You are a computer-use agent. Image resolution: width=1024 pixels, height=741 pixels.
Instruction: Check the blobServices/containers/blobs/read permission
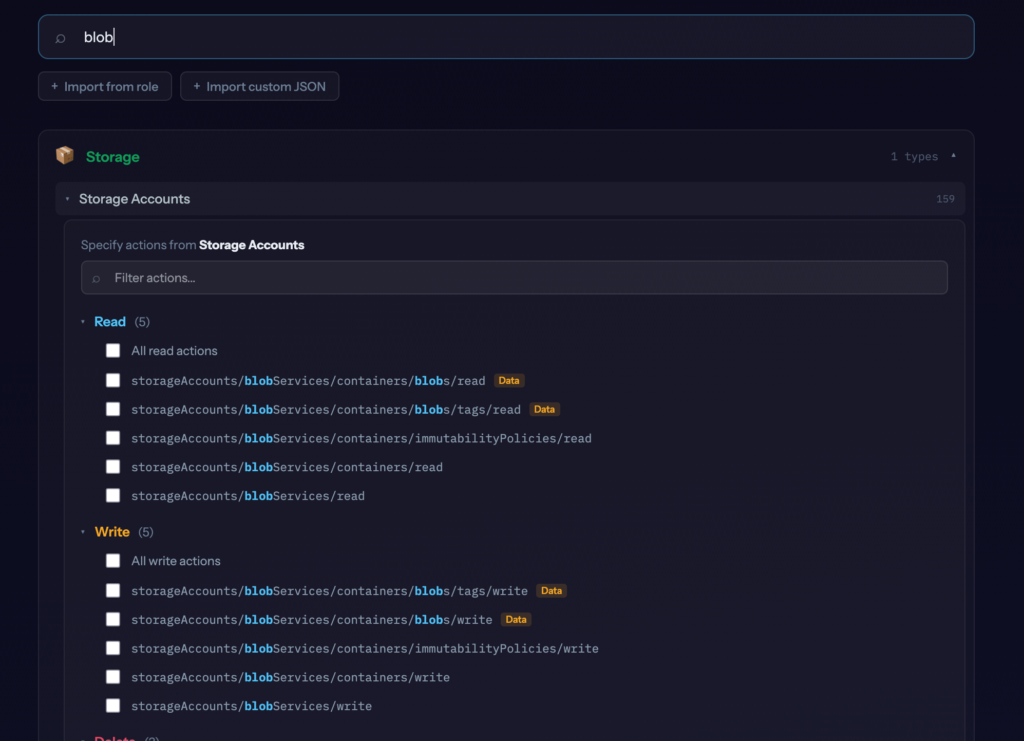[113, 381]
